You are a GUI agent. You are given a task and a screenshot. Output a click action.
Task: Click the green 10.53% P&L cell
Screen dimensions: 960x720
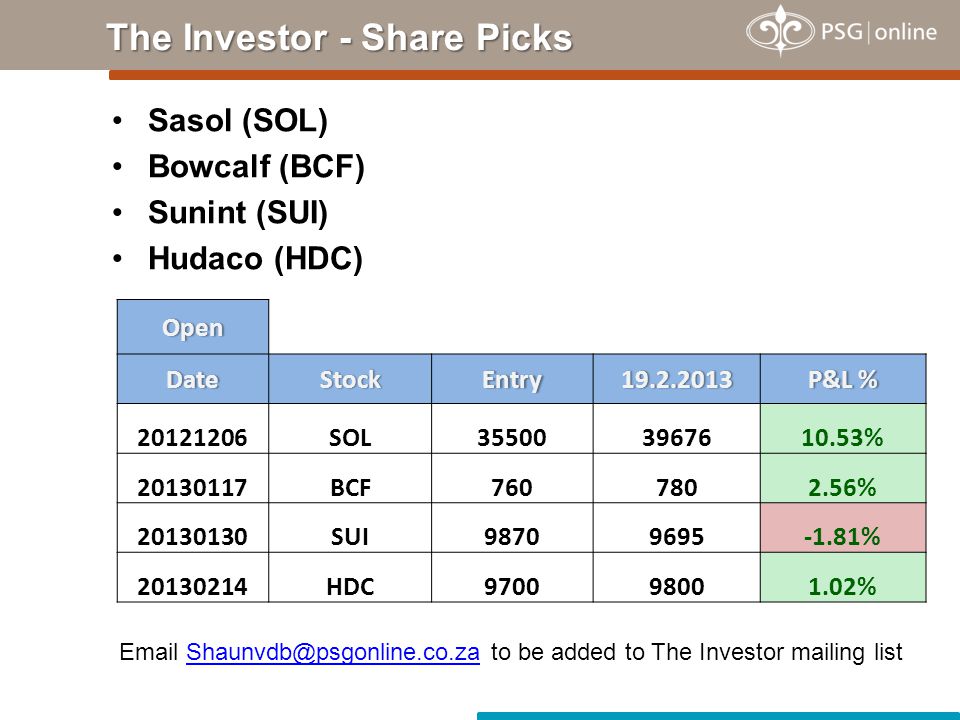(x=843, y=429)
